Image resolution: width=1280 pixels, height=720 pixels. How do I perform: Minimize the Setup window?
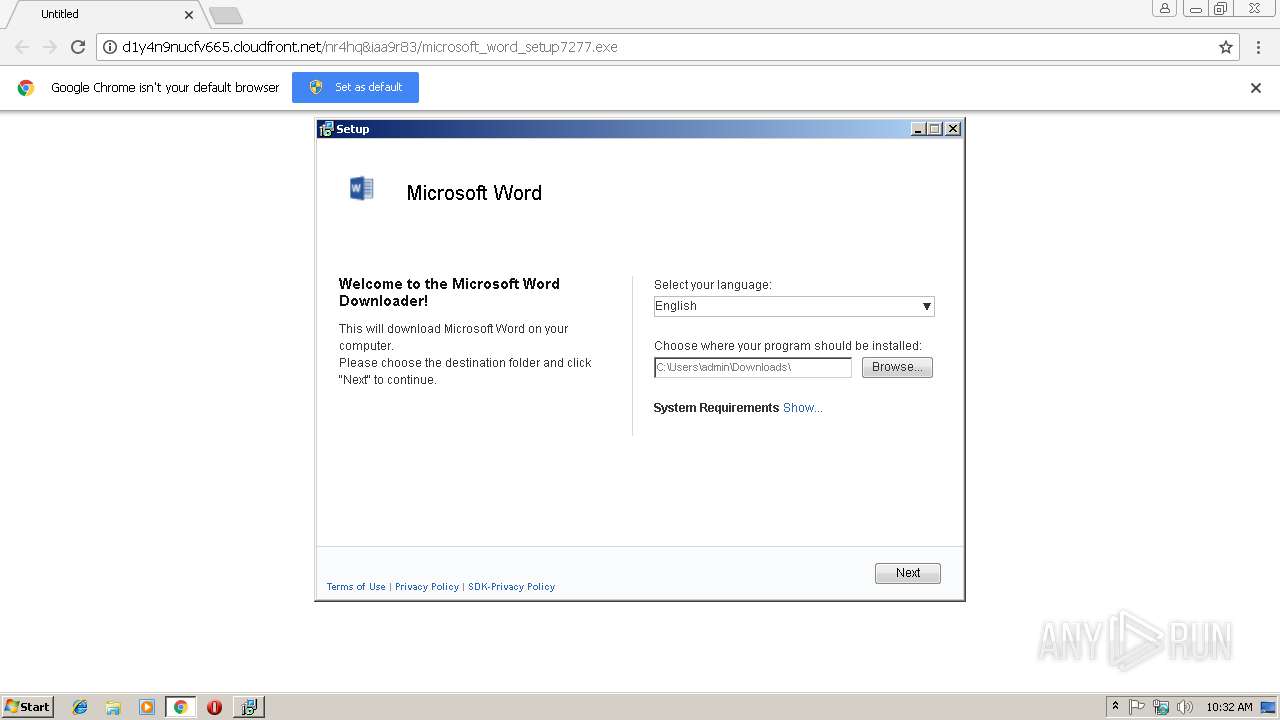(918, 129)
